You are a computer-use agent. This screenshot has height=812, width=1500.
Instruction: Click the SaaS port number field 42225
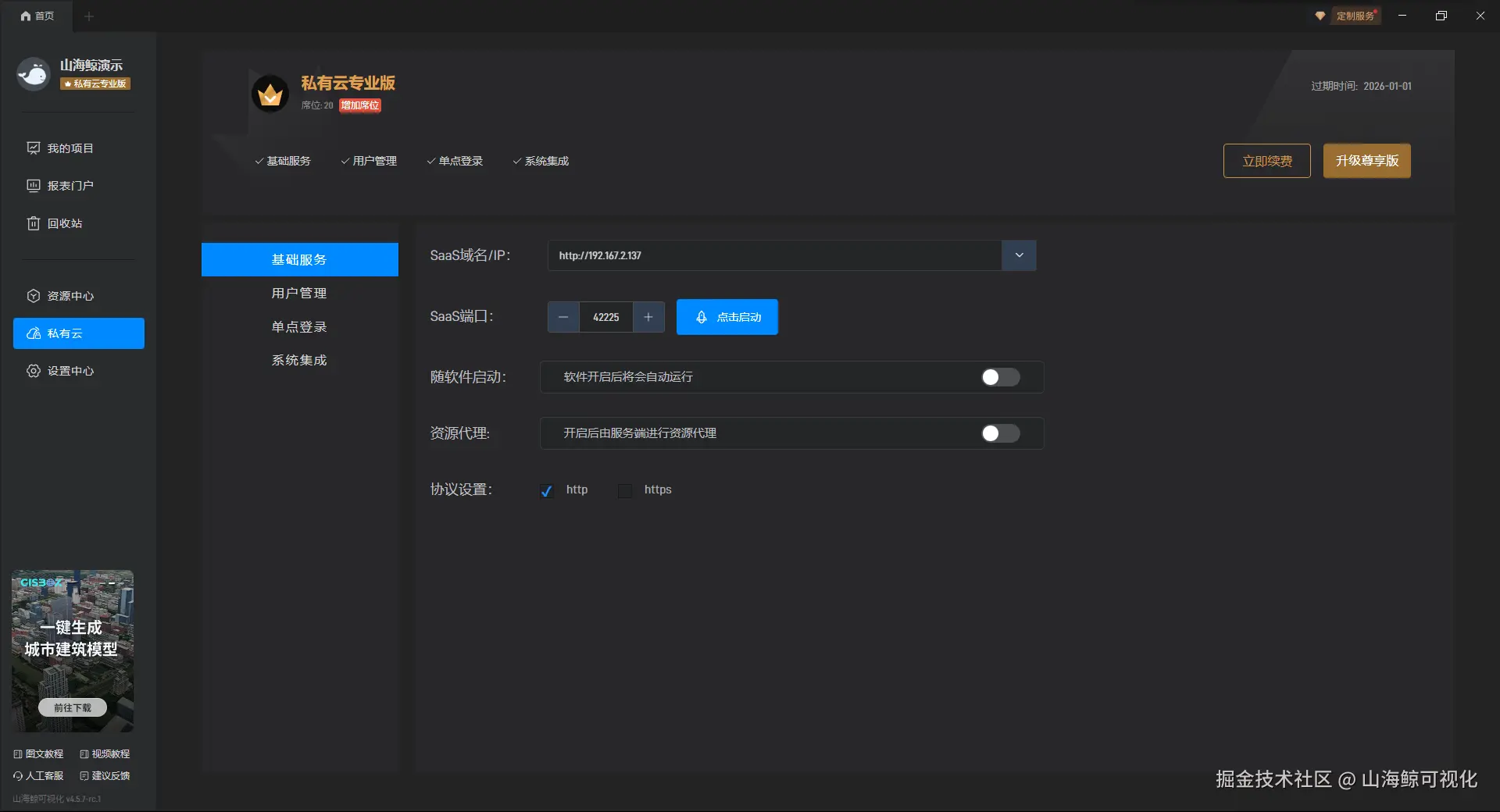[x=606, y=317]
